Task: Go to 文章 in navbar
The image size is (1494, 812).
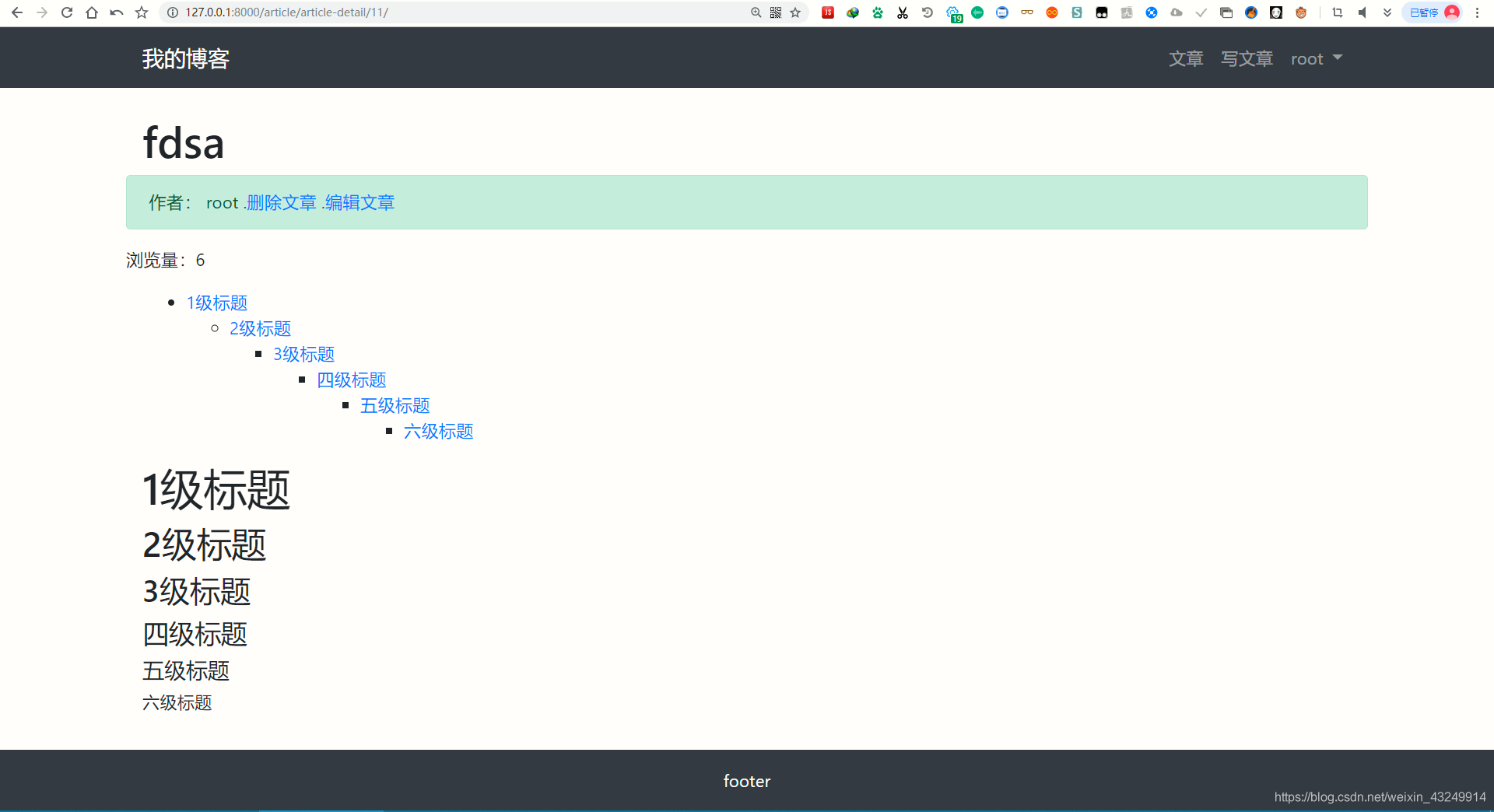Action: (1186, 59)
